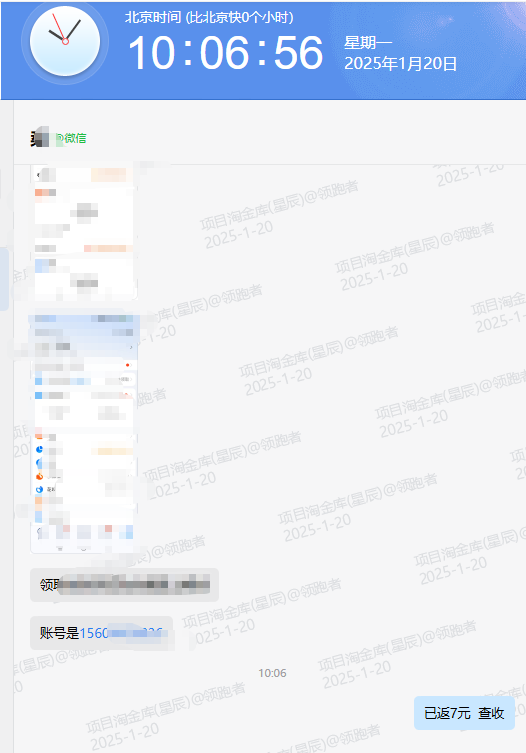Viewport: 526px width, 753px height.
Task: Click the blurred contact avatar beside @微信
Action: click(x=39, y=138)
